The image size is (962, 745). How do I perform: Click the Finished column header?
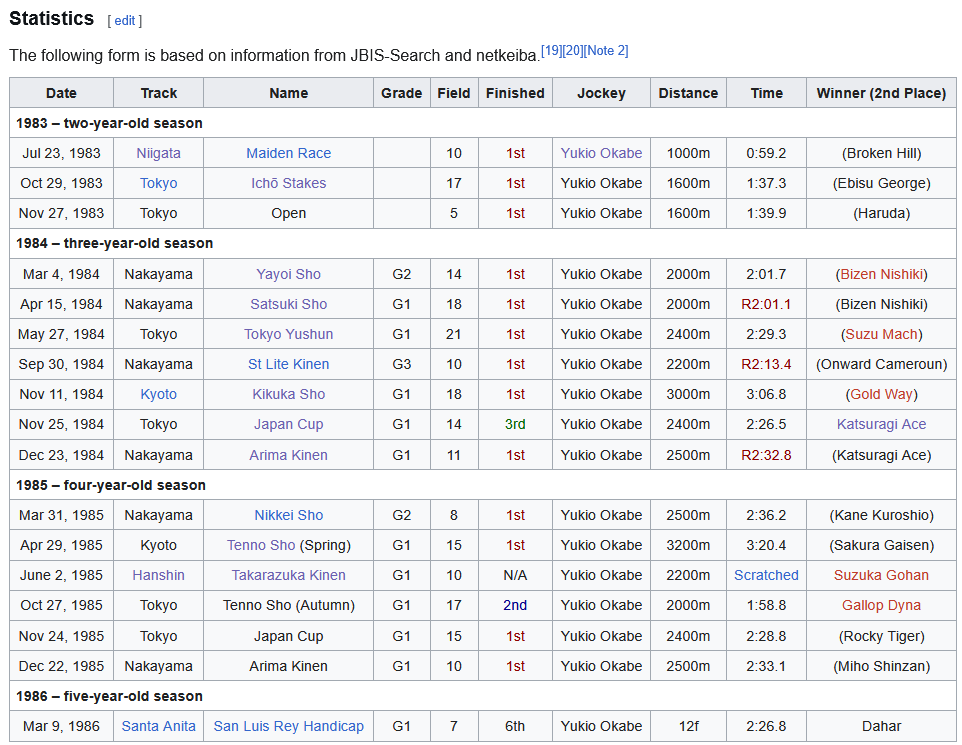515,93
